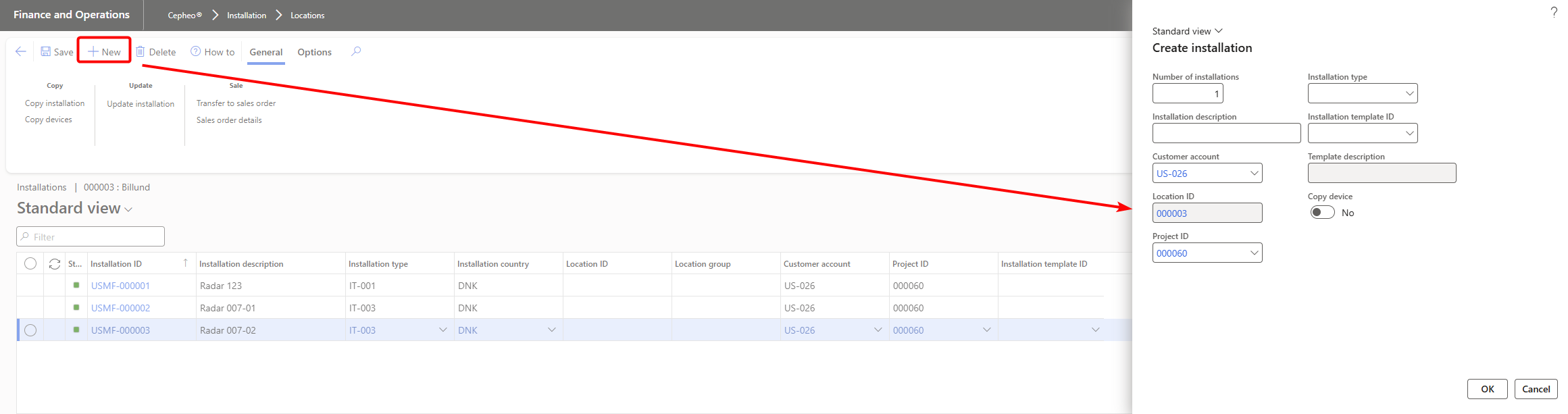1568x414 pixels.
Task: Click the search magnifier icon in toolbar
Action: (x=356, y=51)
